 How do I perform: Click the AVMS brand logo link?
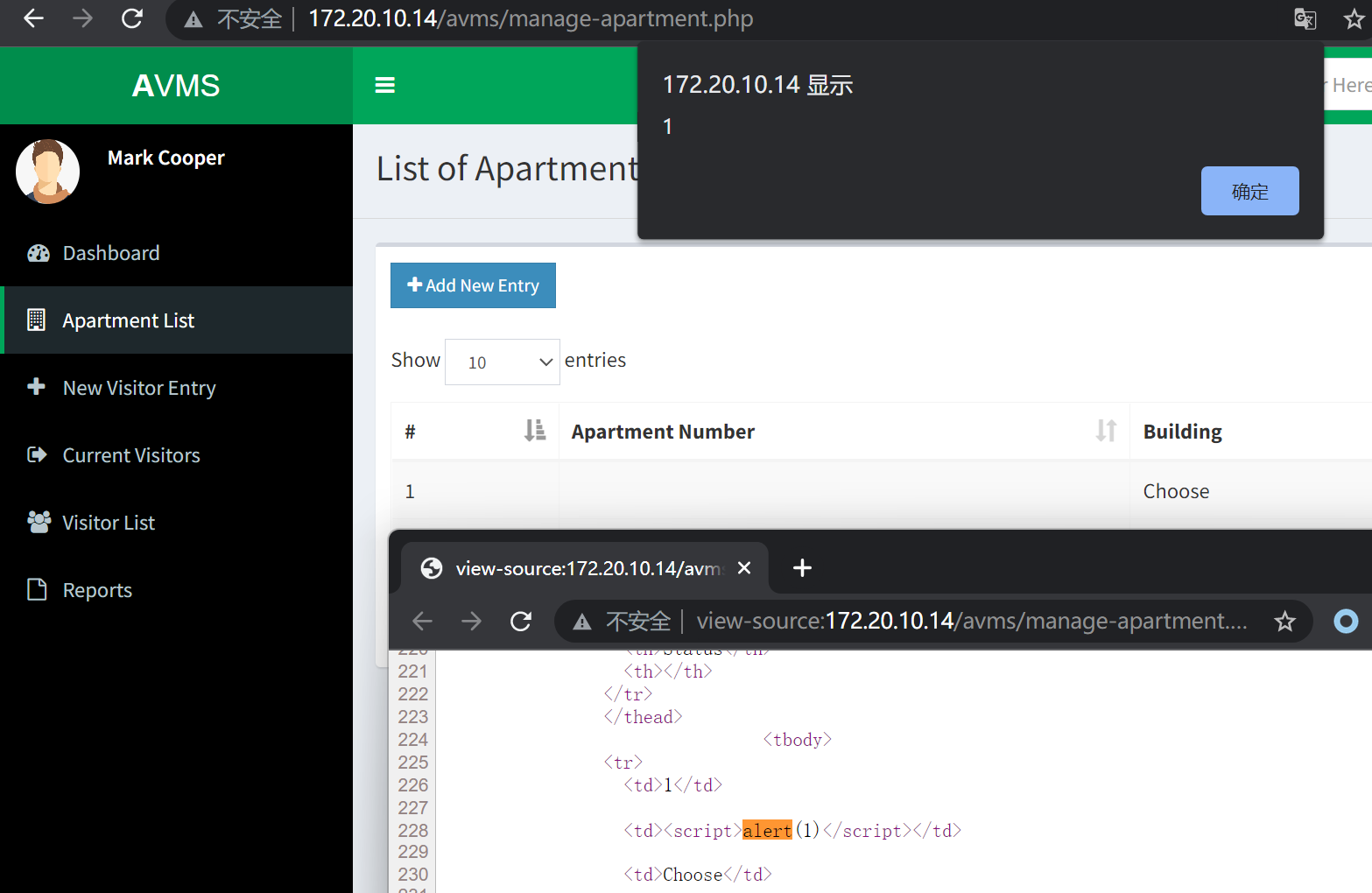click(176, 86)
